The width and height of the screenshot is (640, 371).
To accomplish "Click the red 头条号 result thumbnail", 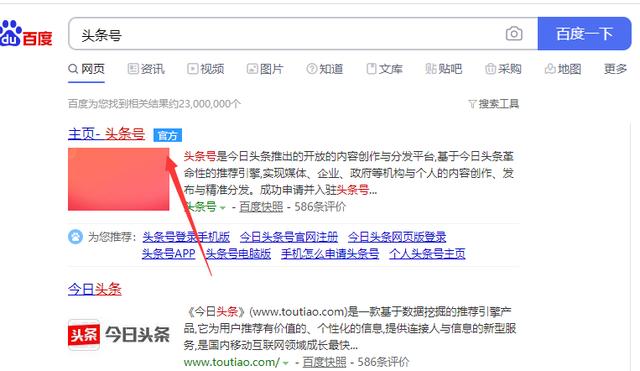I will tap(118, 179).
